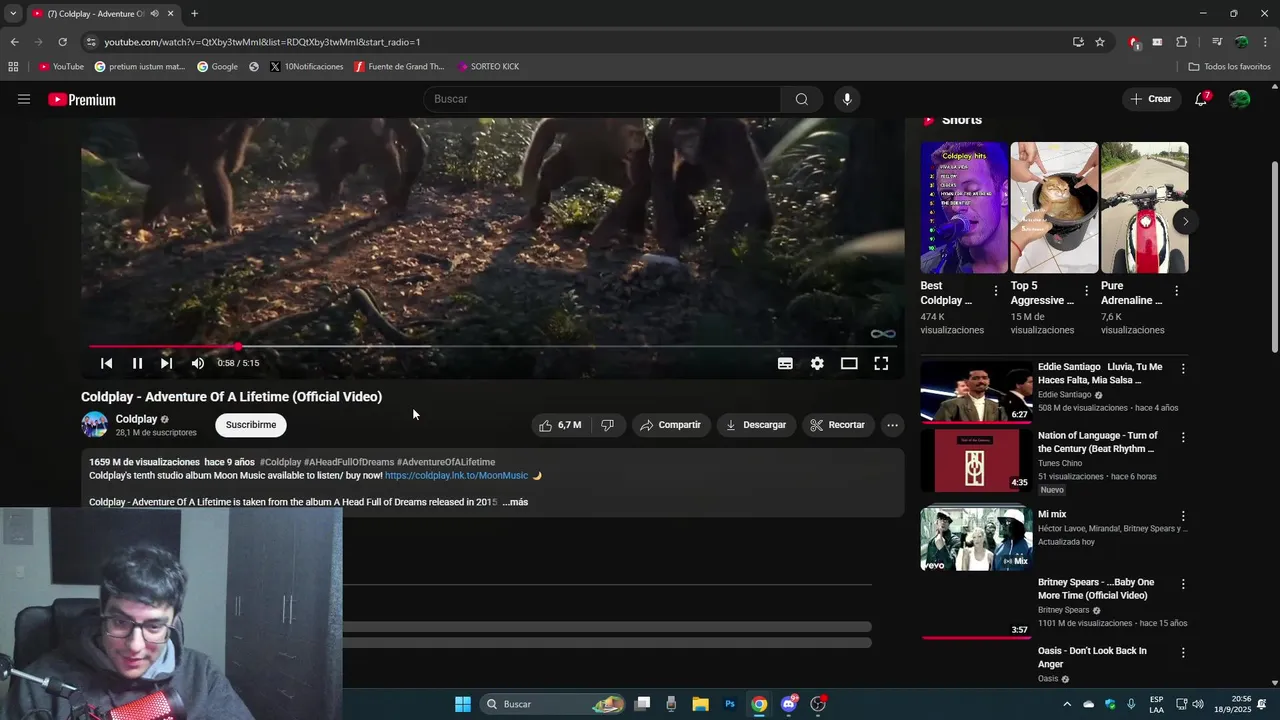Open the YouTube hamburger guide menu

(24, 99)
